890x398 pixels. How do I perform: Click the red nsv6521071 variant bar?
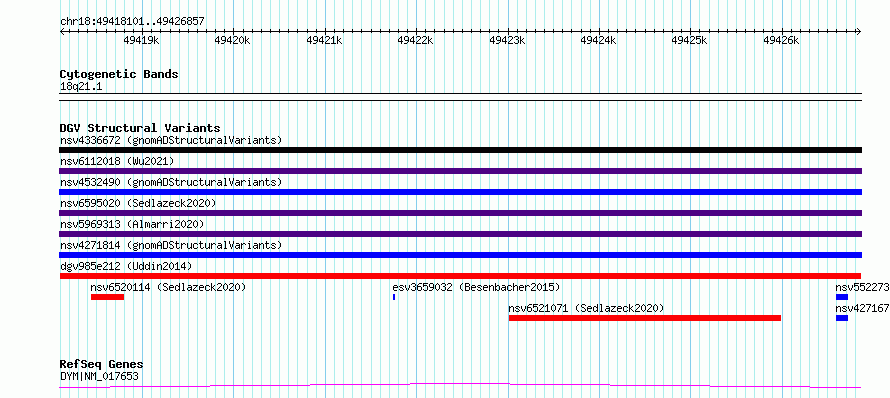pyautogui.click(x=645, y=318)
